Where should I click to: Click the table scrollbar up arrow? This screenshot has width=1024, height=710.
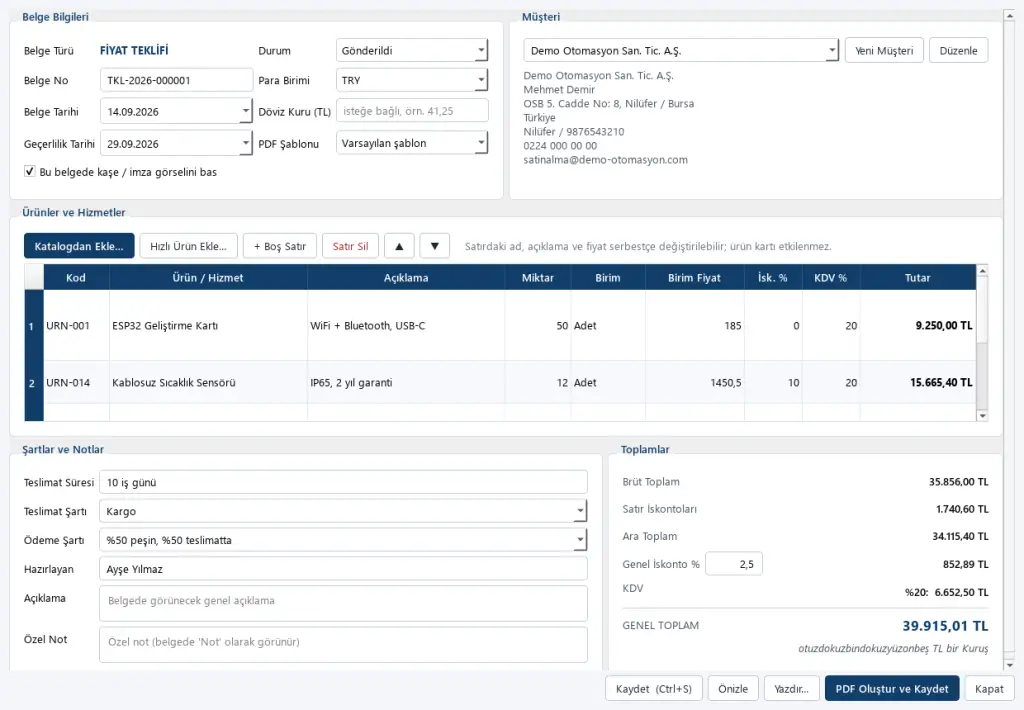[x=982, y=270]
